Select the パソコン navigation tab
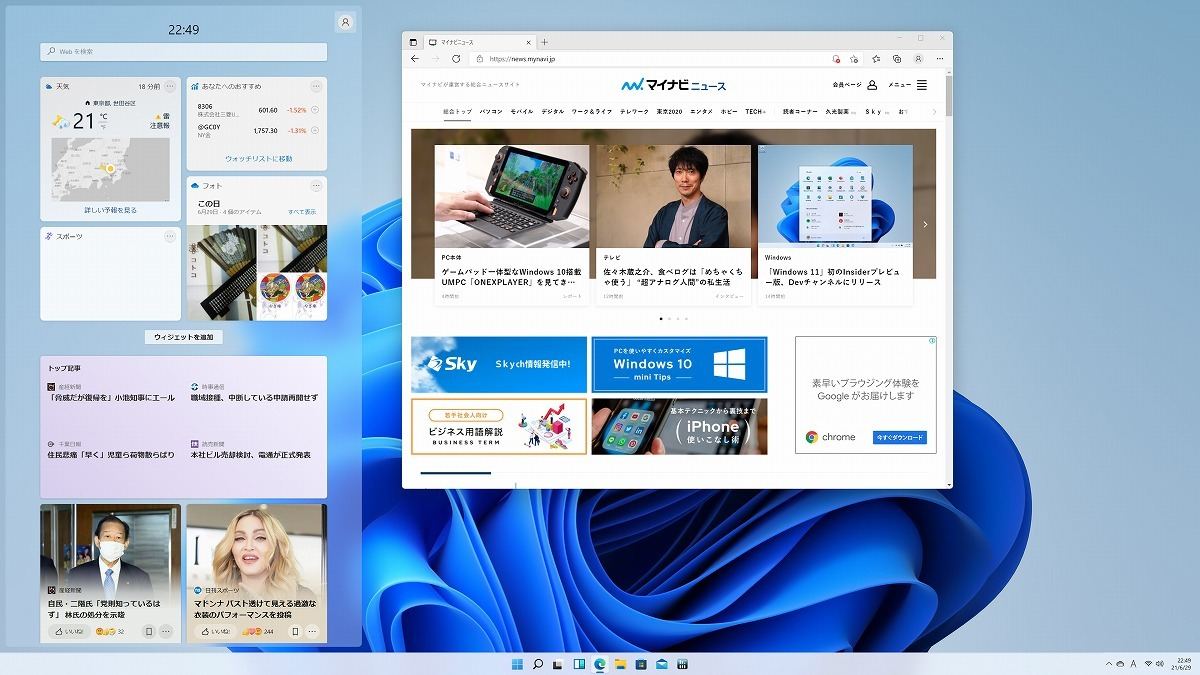Image resolution: width=1200 pixels, height=675 pixels. click(x=491, y=112)
